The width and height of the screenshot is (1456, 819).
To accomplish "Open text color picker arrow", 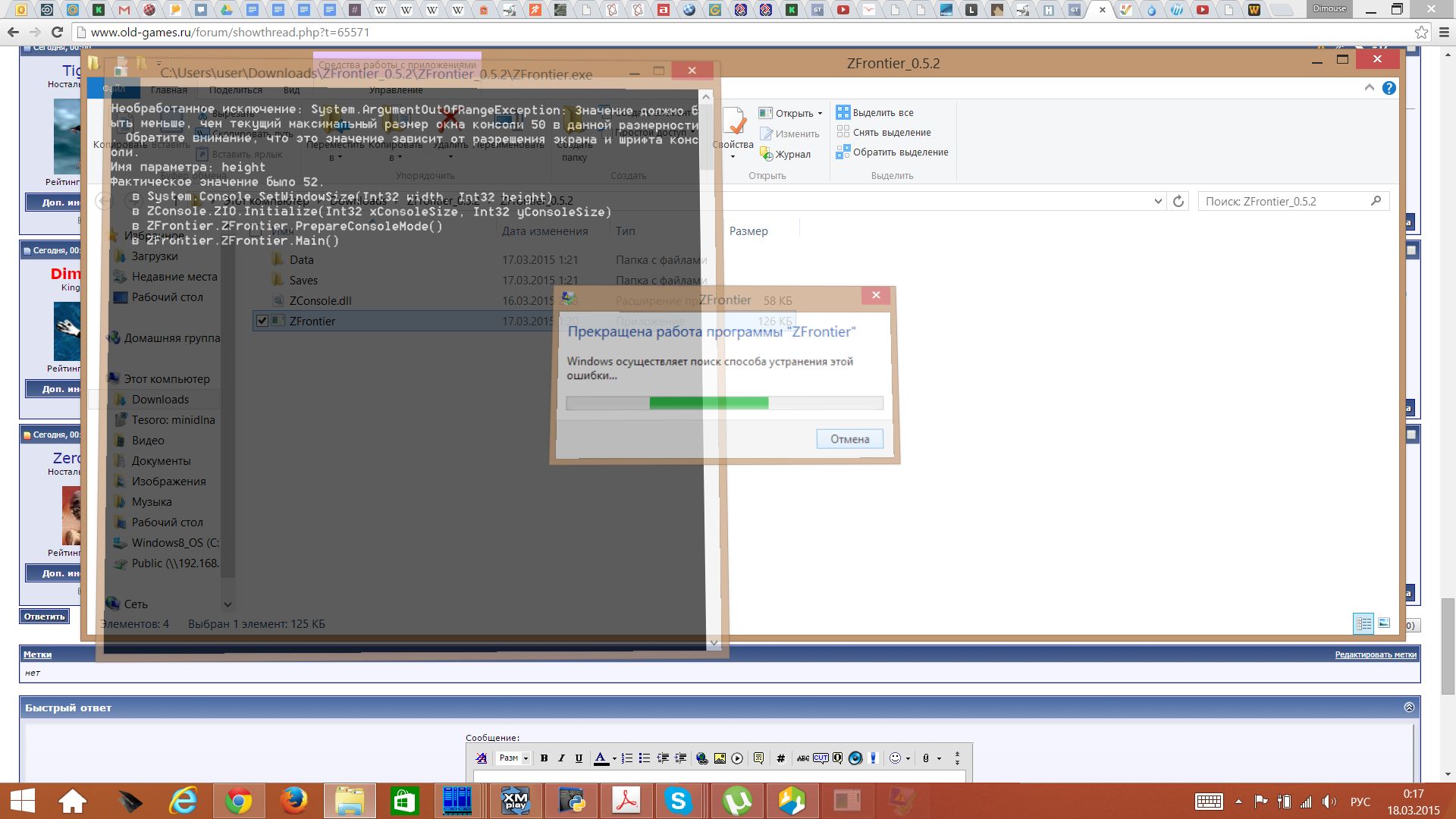I will [x=613, y=758].
